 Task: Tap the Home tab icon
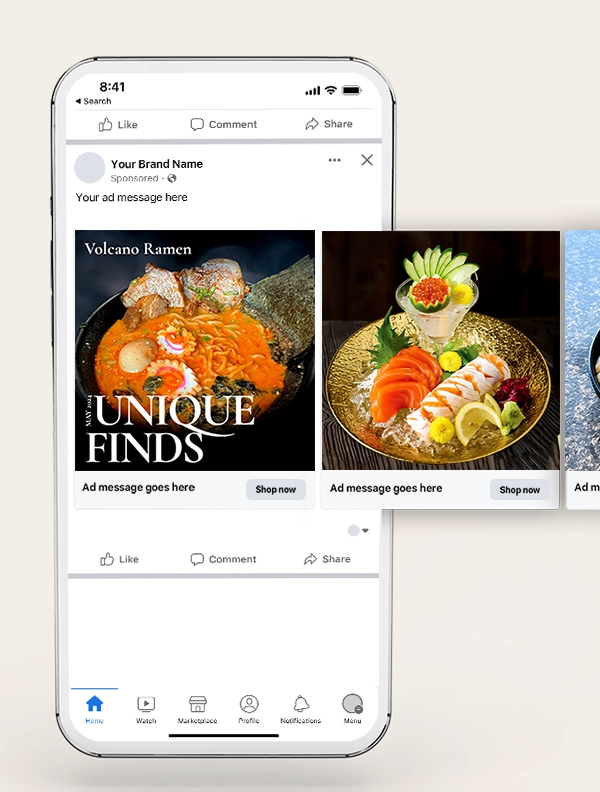(94, 703)
